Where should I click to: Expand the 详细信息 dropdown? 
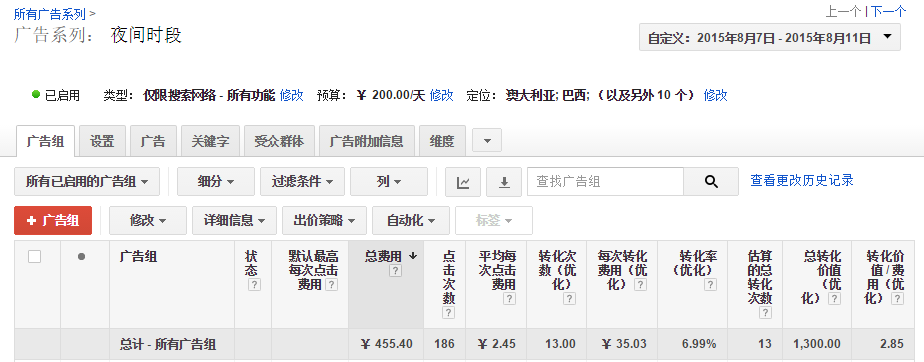click(235, 221)
